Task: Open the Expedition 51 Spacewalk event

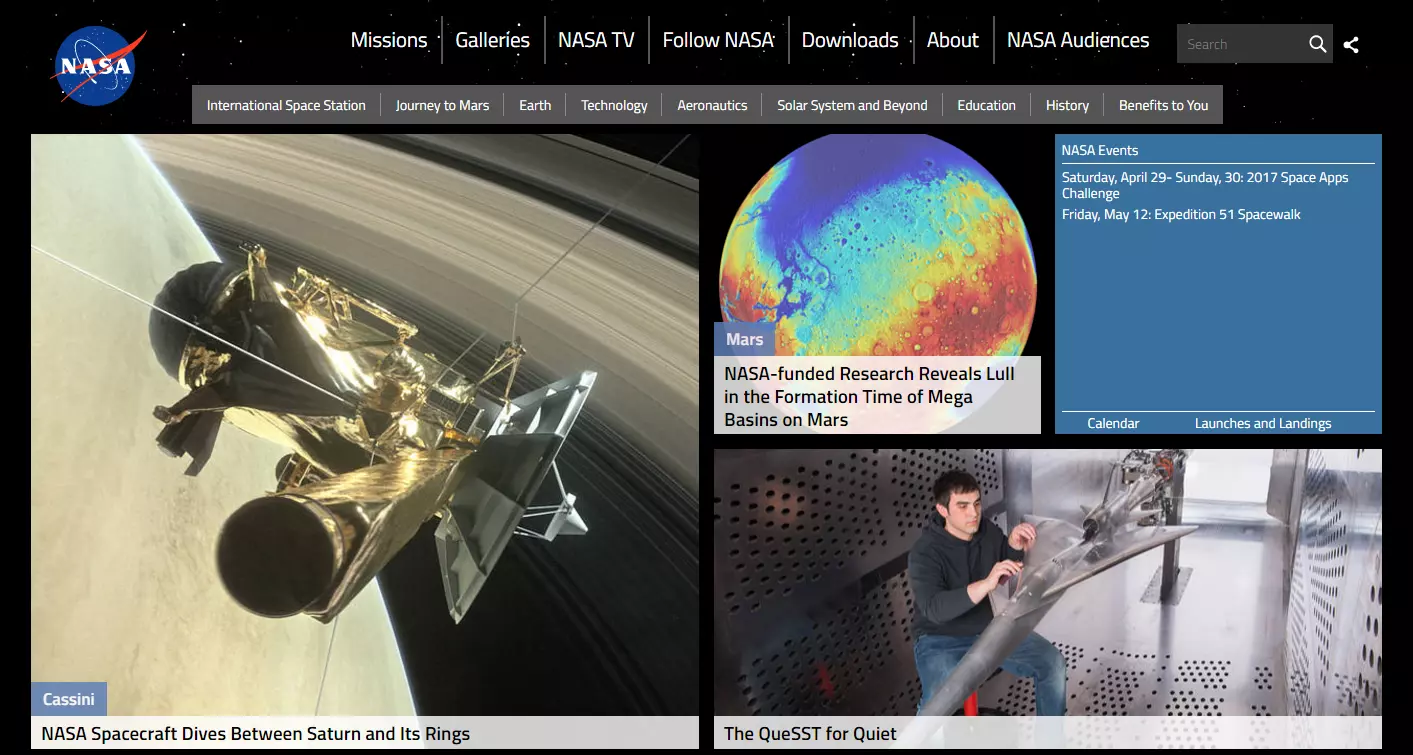Action: point(1181,214)
